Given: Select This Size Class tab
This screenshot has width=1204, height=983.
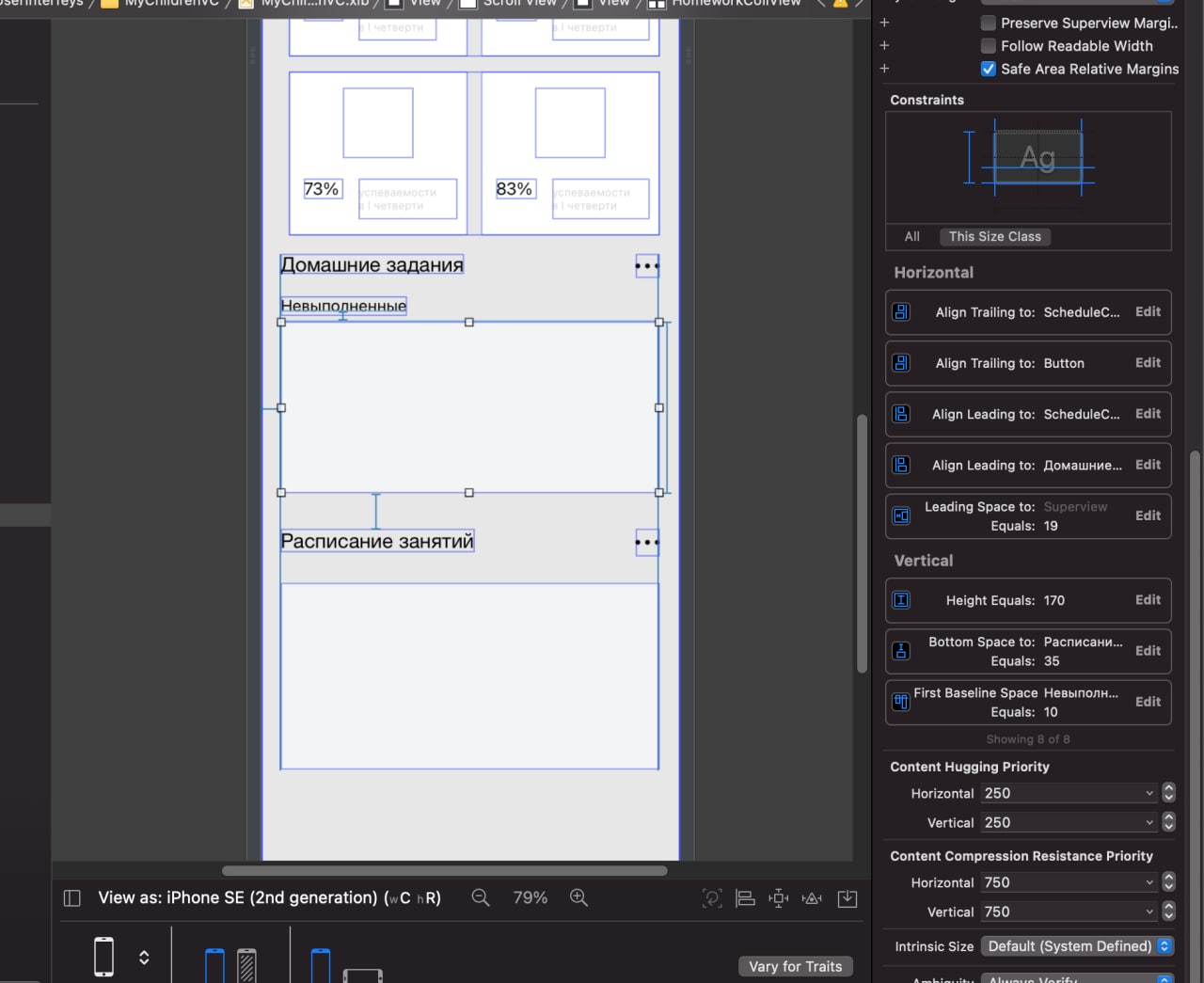Looking at the screenshot, I should pyautogui.click(x=995, y=237).
